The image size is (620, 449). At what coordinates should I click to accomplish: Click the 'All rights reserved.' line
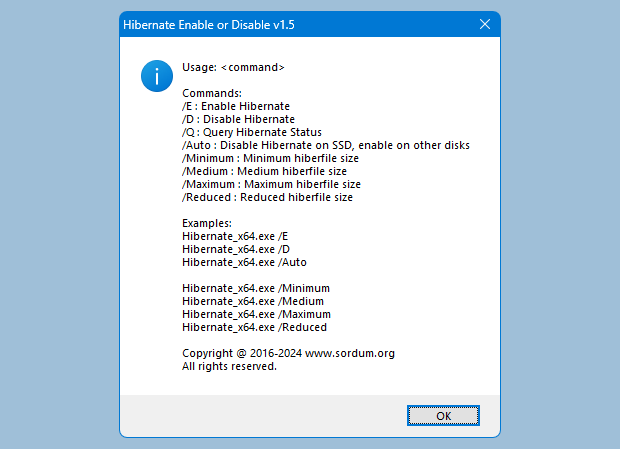pos(229,366)
